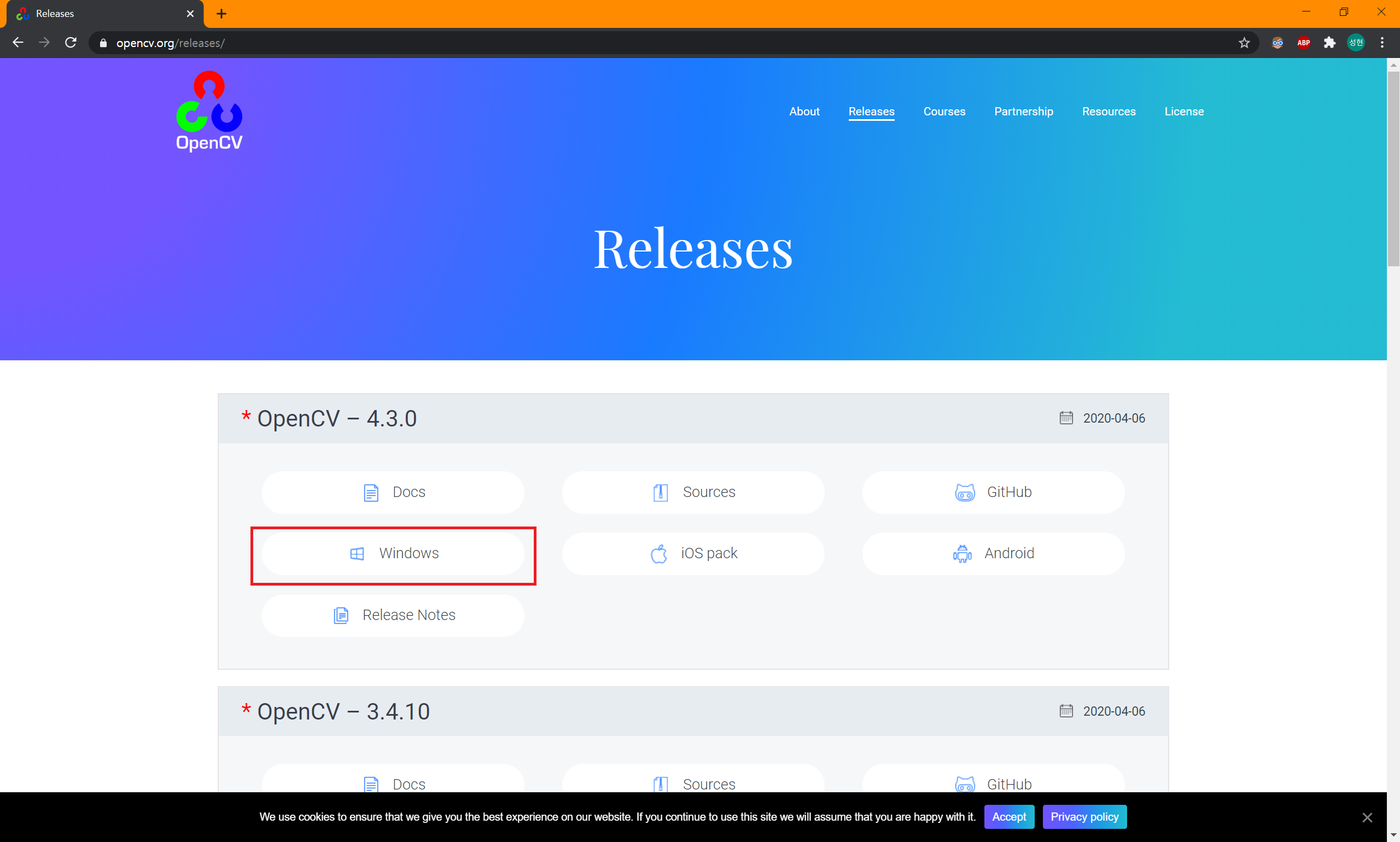Open the Extensions puzzle icon

1329,43
